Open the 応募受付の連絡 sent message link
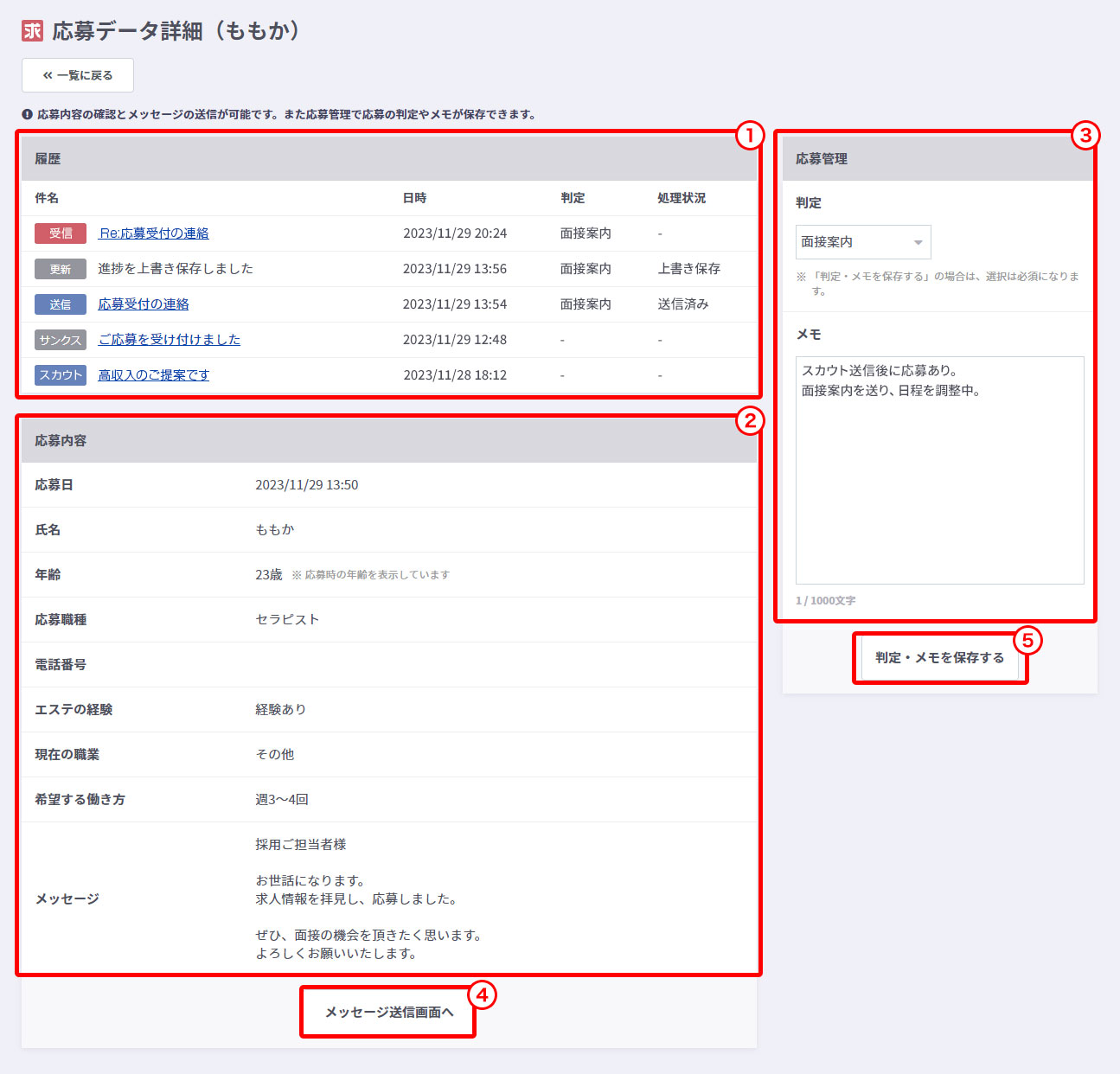The height and width of the screenshot is (1074, 1120). (144, 304)
